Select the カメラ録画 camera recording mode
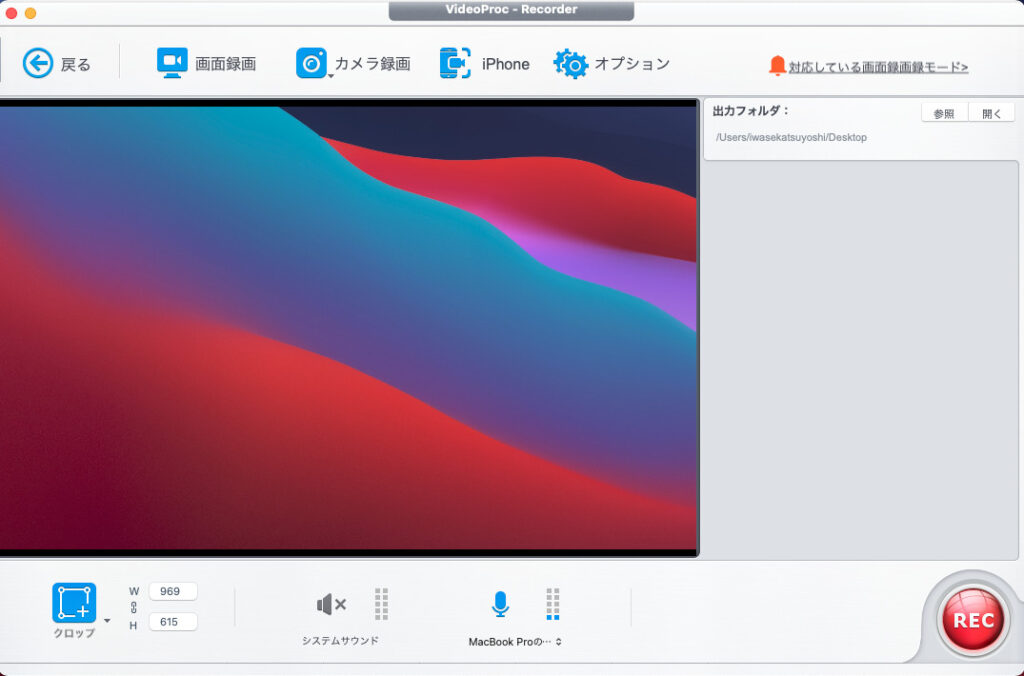The image size is (1024, 676). coord(353,63)
